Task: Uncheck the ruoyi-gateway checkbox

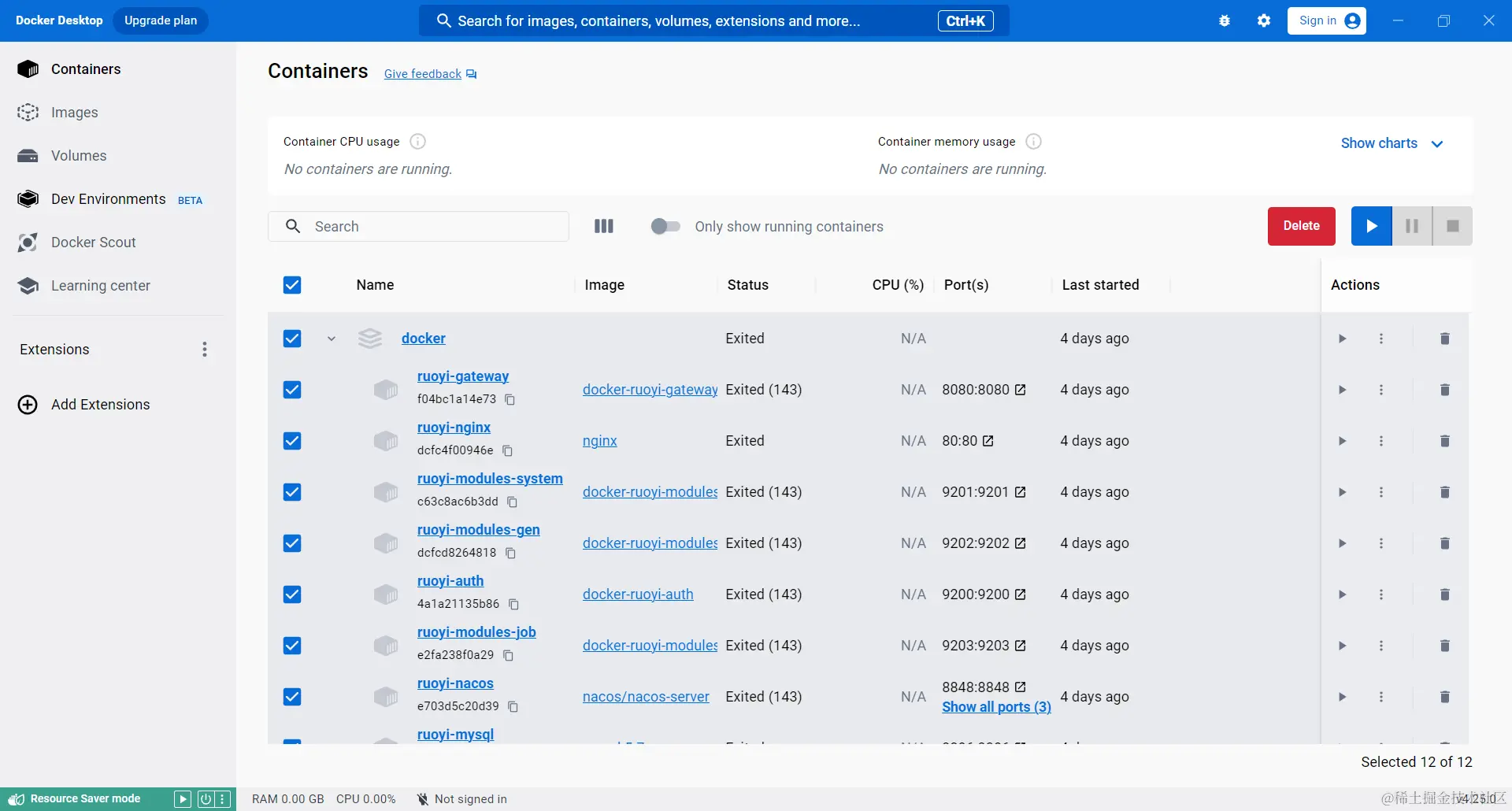Action: (x=292, y=390)
